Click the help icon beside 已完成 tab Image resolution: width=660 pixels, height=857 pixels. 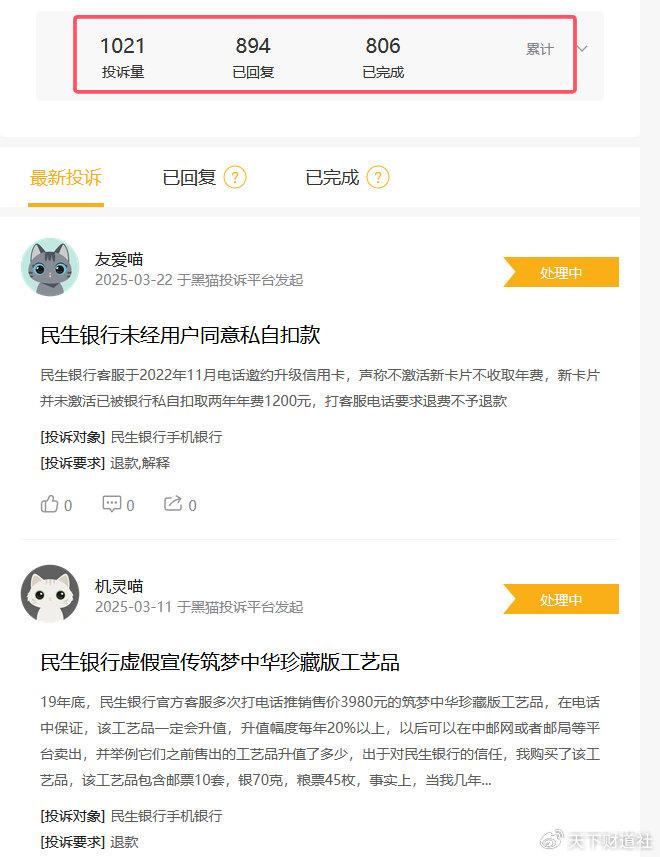pos(378,178)
